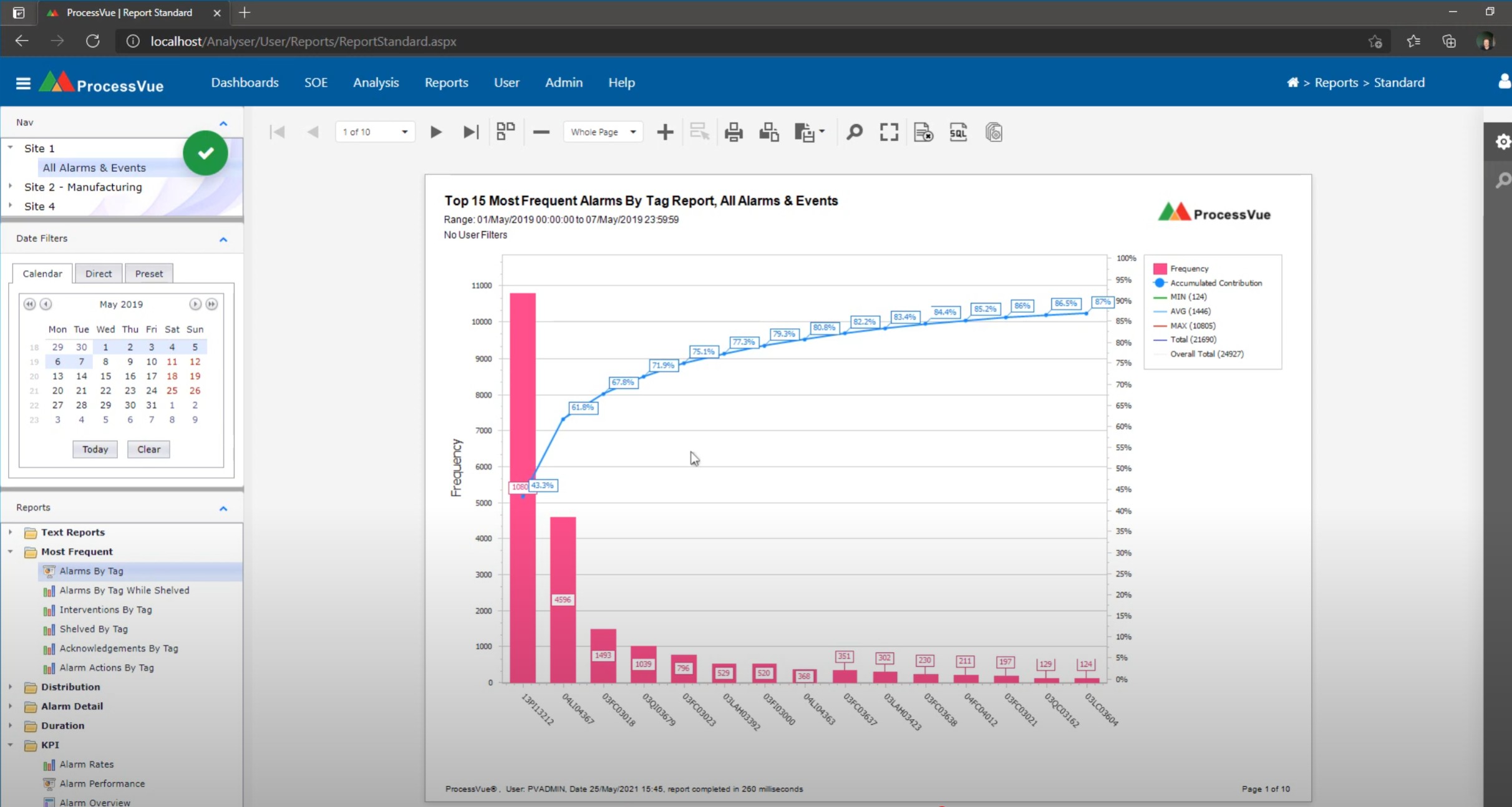Switch to the Direct date tab

point(99,273)
